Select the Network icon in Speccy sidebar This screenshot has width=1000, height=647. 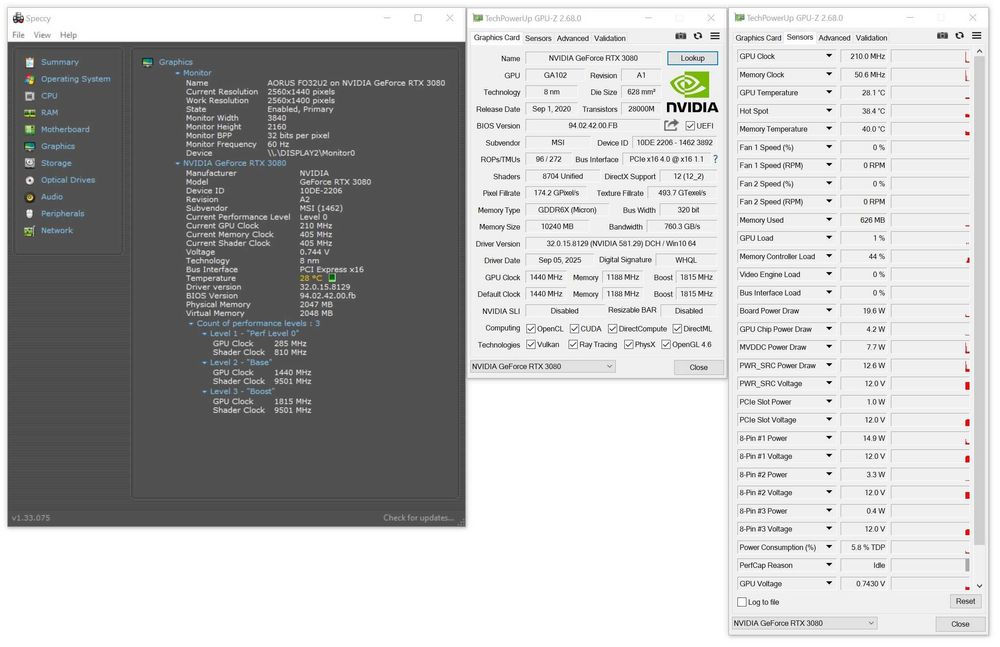pyautogui.click(x=29, y=231)
